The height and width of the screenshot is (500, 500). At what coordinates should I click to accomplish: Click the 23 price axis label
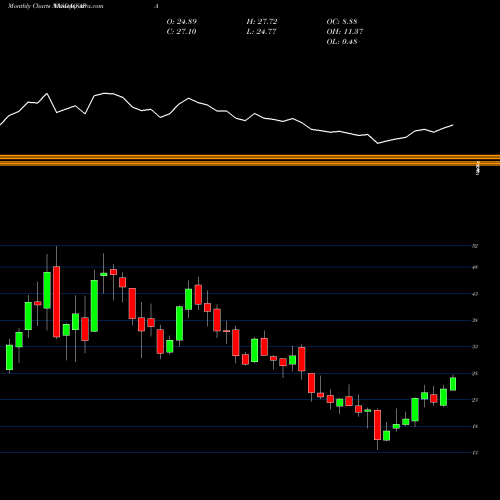[475, 400]
